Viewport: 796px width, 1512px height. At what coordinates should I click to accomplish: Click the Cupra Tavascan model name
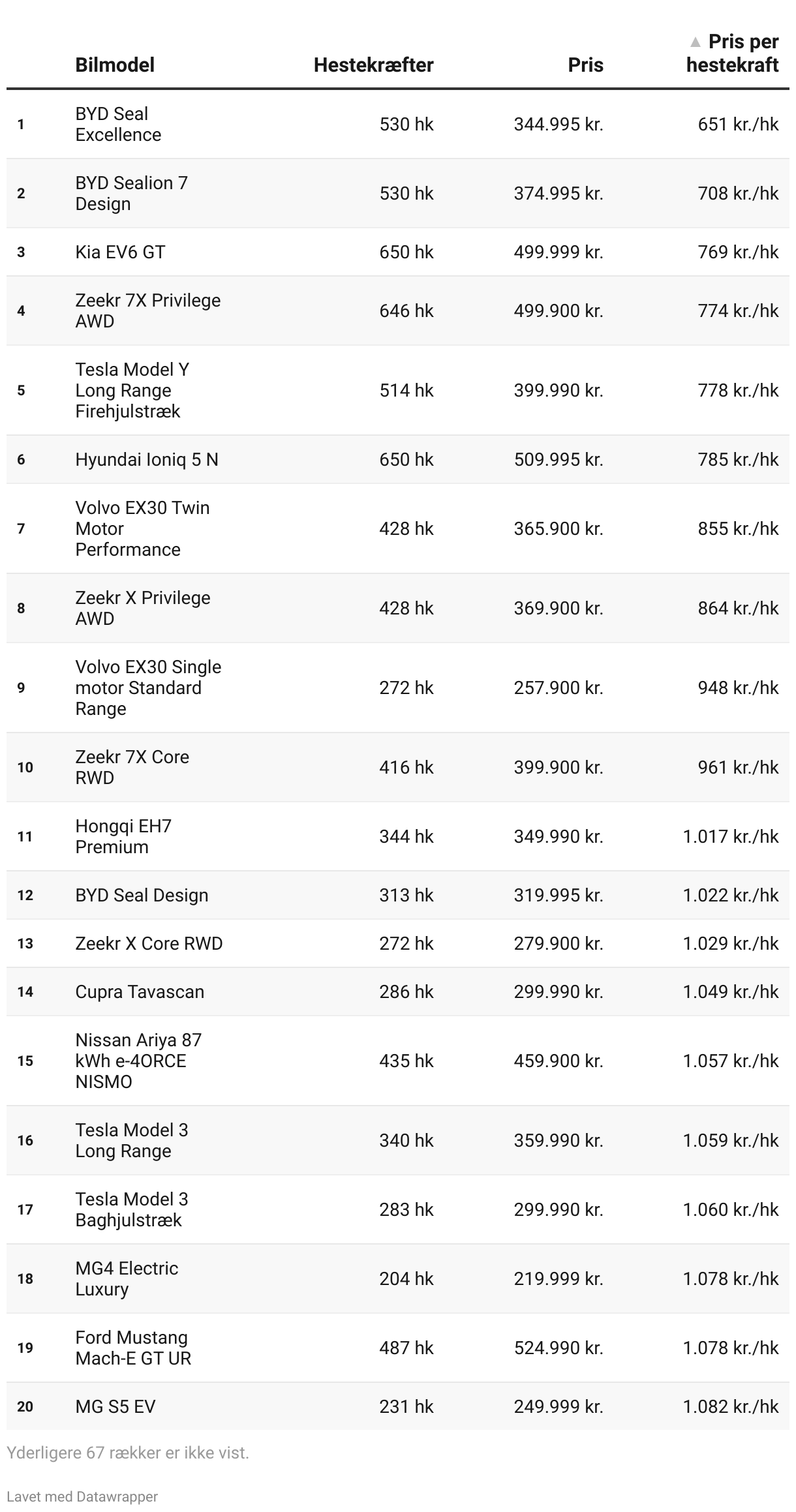[140, 991]
